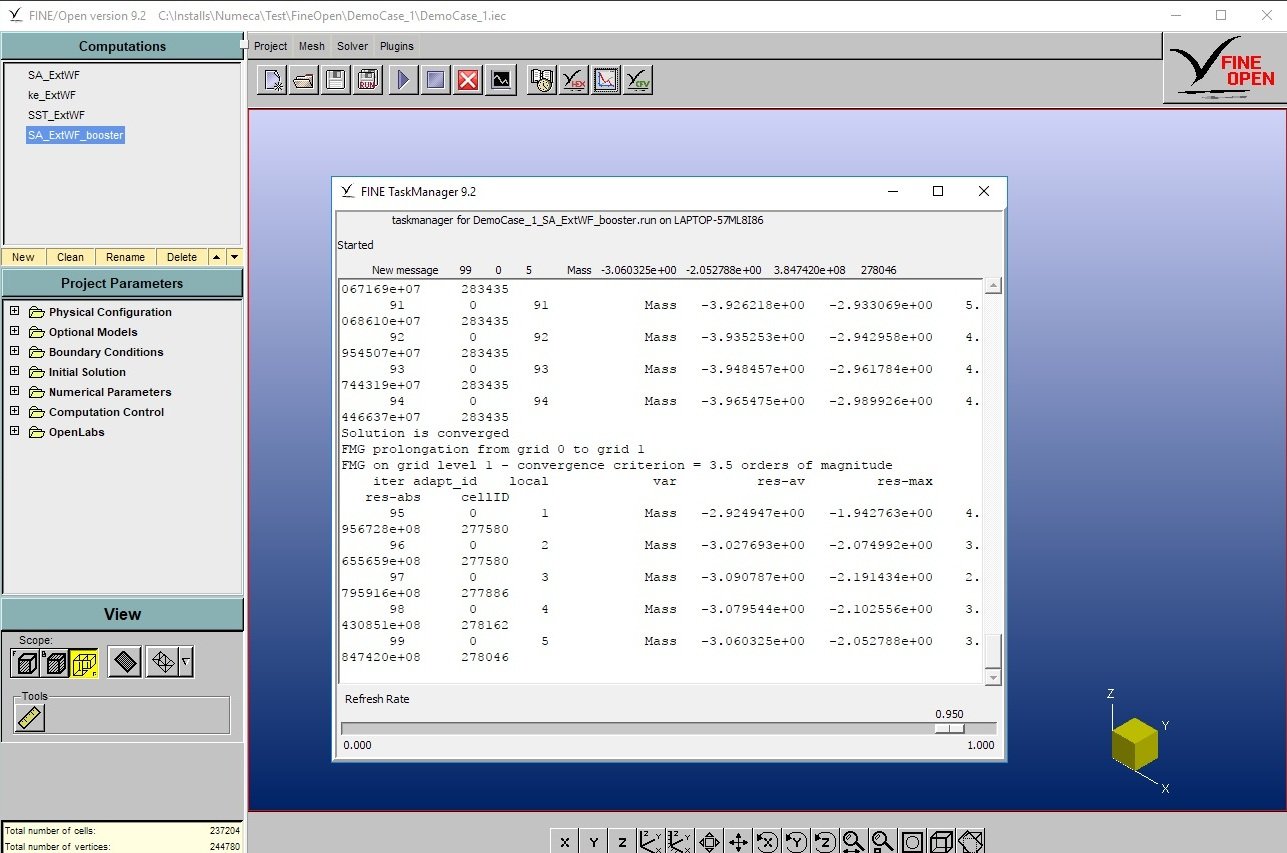Start the solver with the play icon
The width and height of the screenshot is (1287, 853).
(x=403, y=80)
